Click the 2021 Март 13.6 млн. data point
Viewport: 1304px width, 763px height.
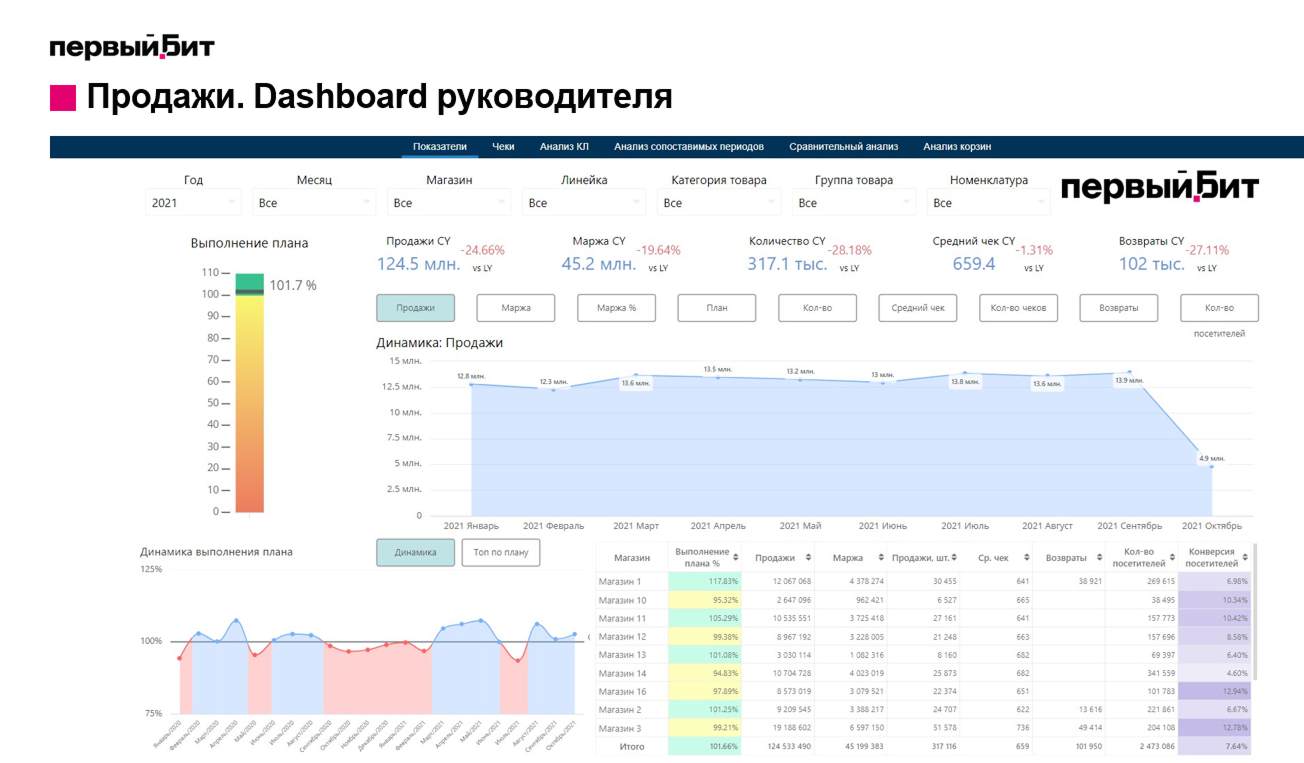click(x=636, y=375)
